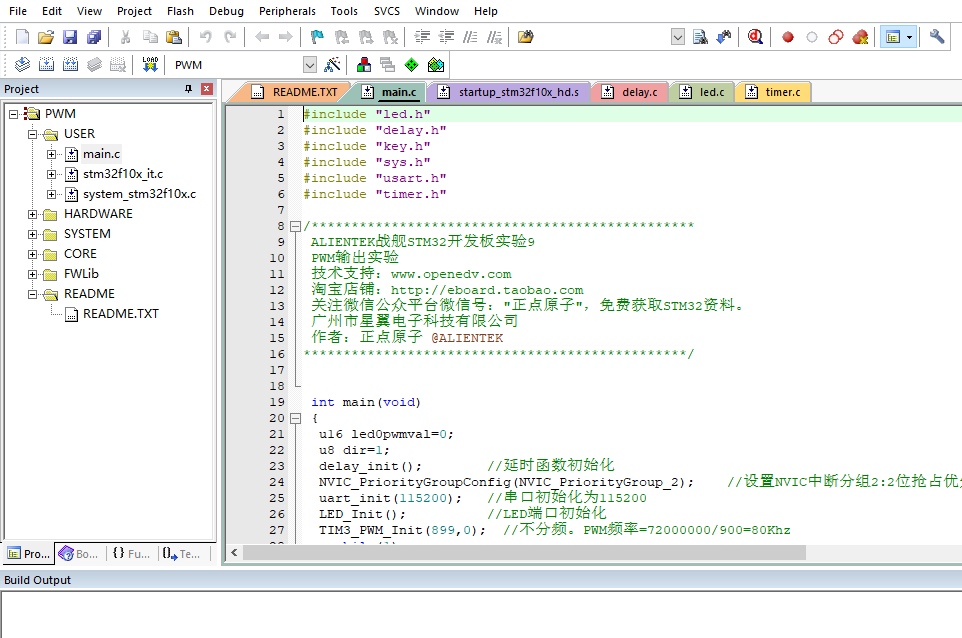Image resolution: width=962 pixels, height=638 pixels.
Task: Expand the SYSTEM folder group
Action: pyautogui.click(x=33, y=234)
